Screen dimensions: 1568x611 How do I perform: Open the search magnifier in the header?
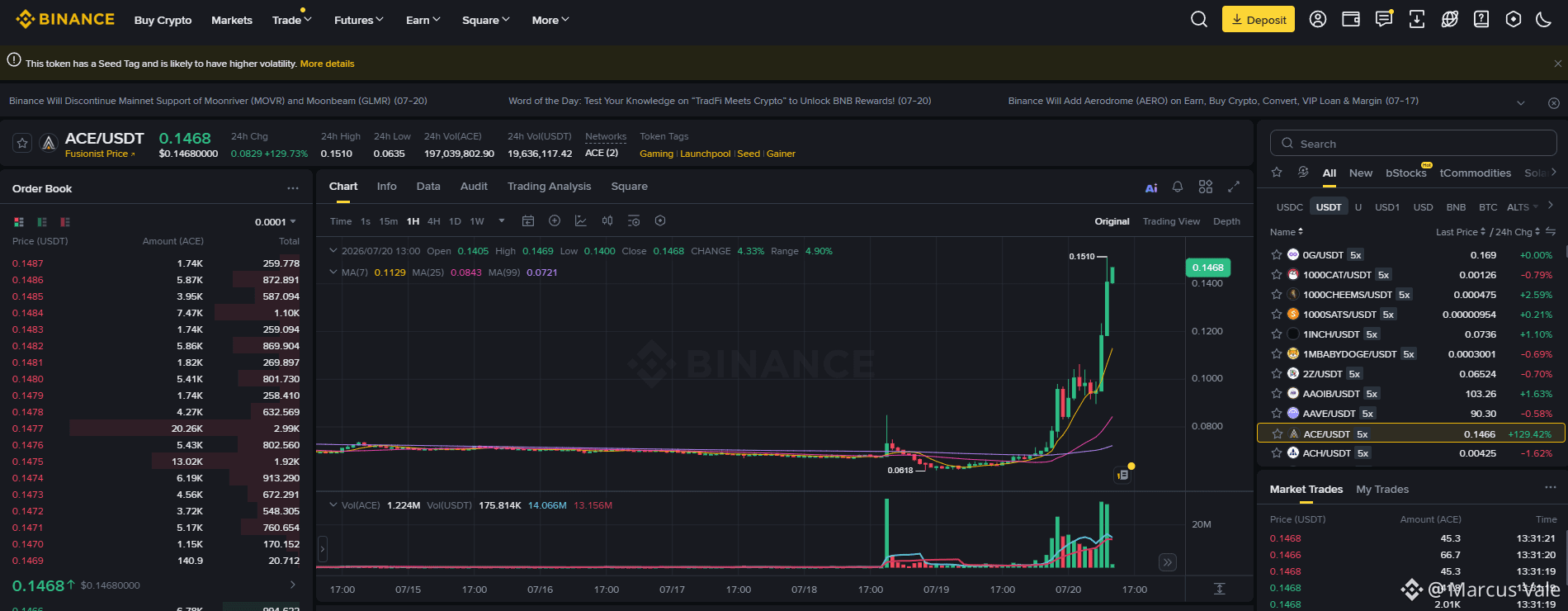pyautogui.click(x=1199, y=19)
